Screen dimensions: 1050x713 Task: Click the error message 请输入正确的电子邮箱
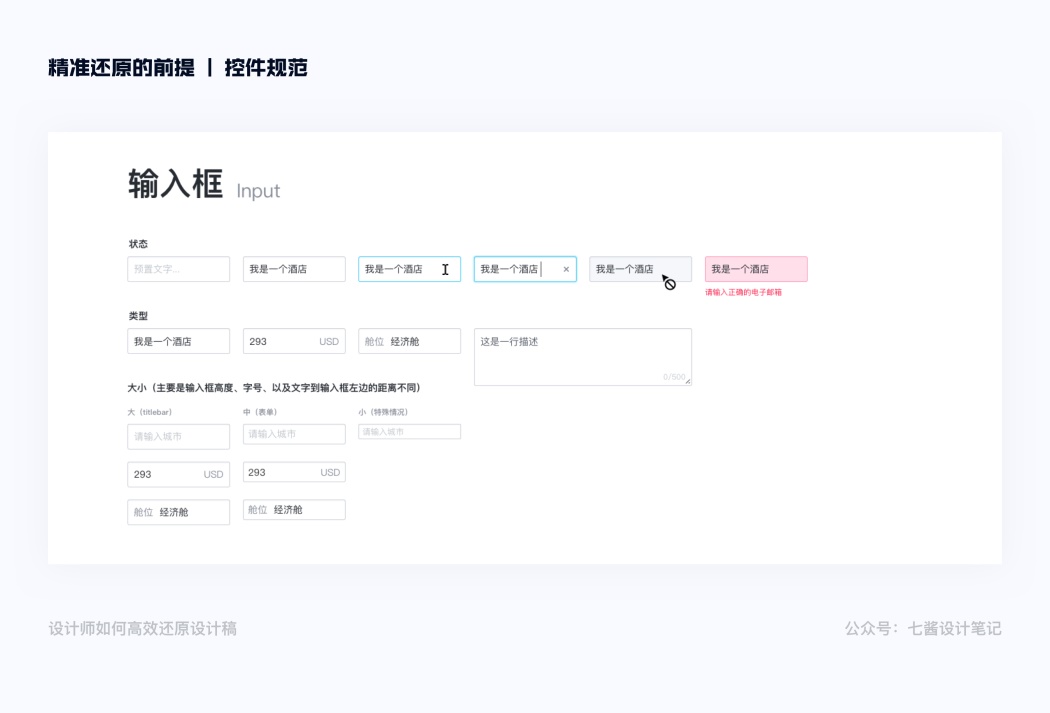(743, 293)
